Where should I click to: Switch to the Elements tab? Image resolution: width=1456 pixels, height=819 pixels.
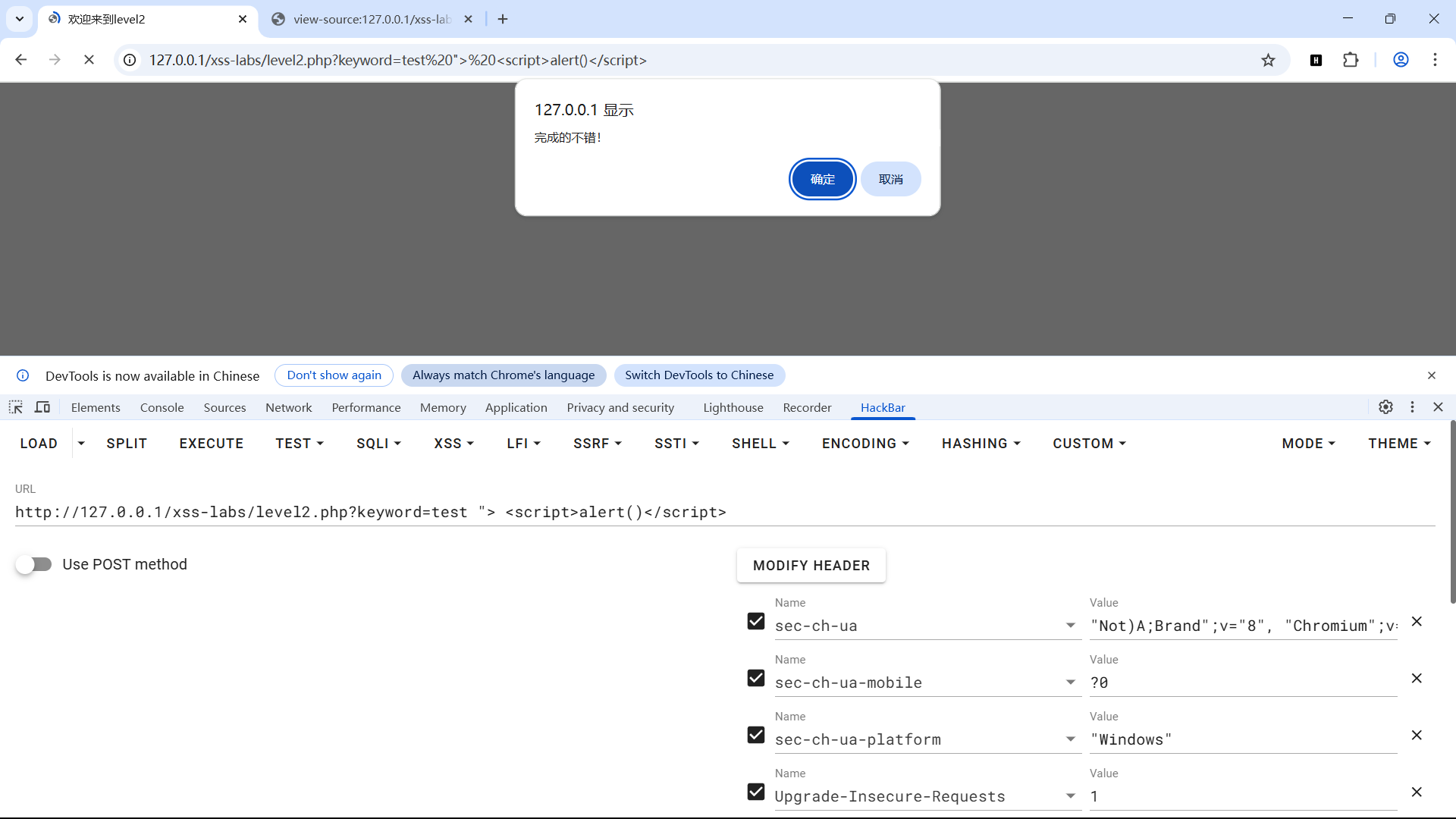(x=96, y=407)
